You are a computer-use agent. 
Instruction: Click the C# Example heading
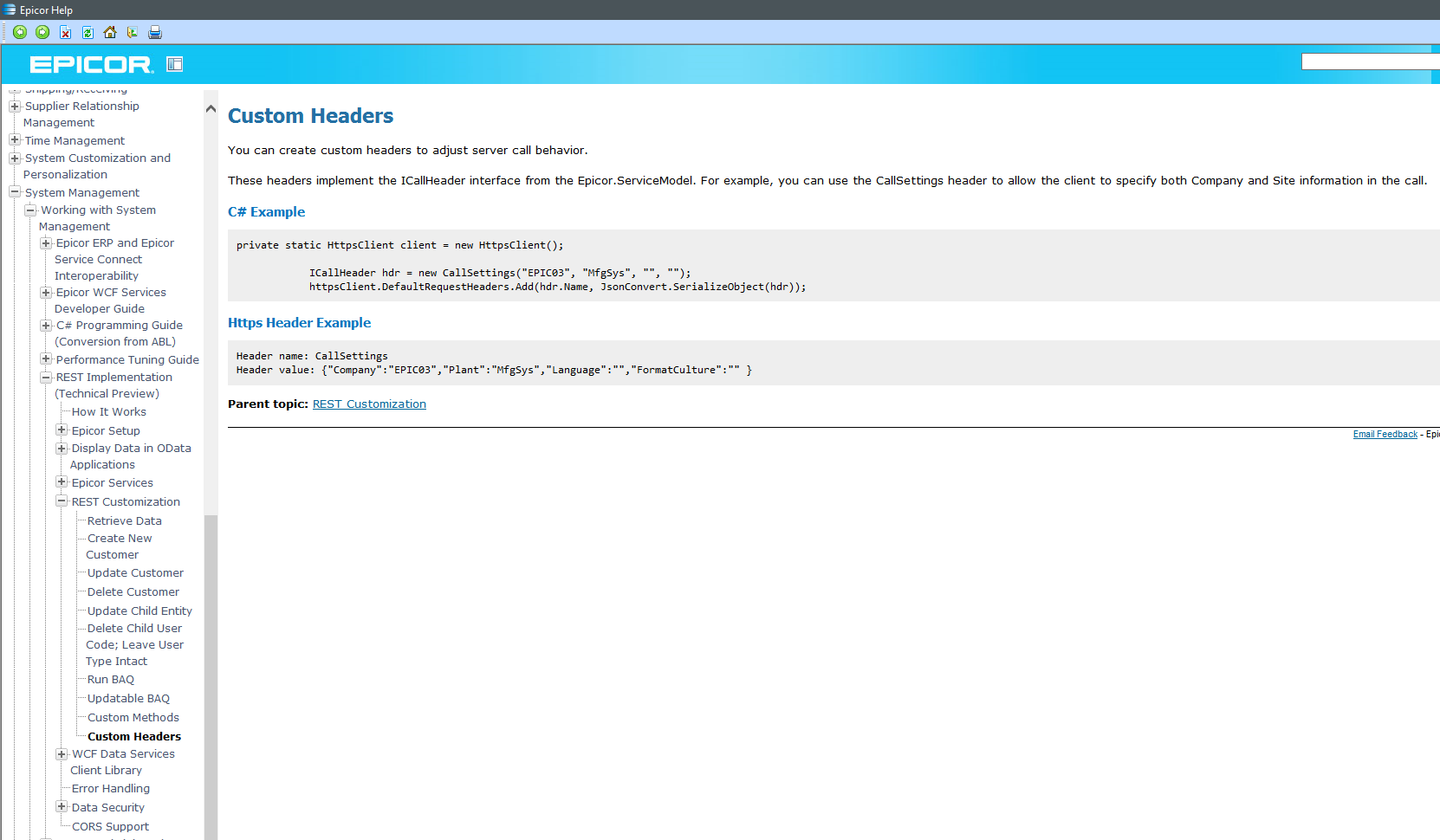click(266, 212)
